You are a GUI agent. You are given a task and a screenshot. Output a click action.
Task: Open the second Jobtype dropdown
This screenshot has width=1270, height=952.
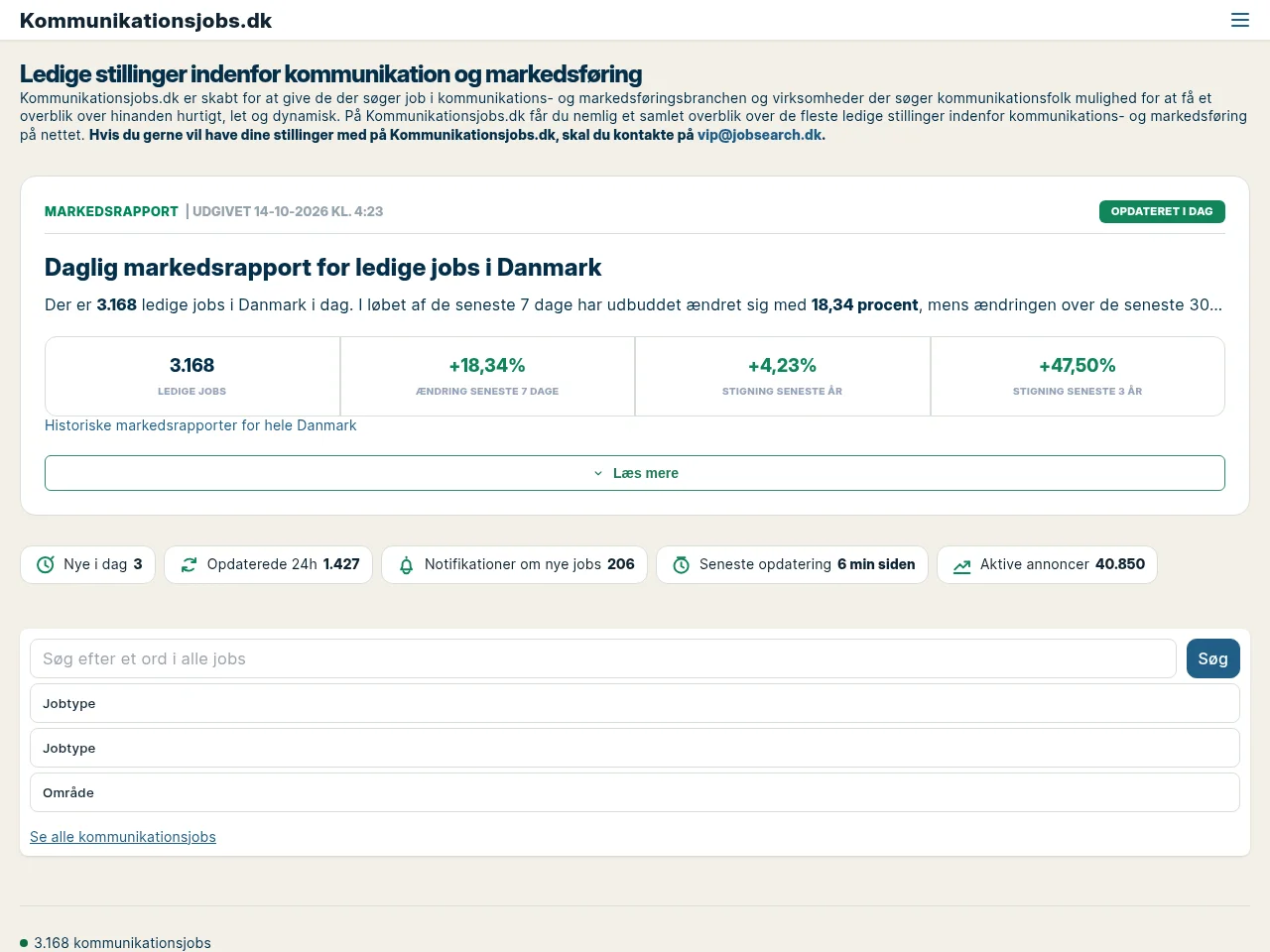(635, 748)
